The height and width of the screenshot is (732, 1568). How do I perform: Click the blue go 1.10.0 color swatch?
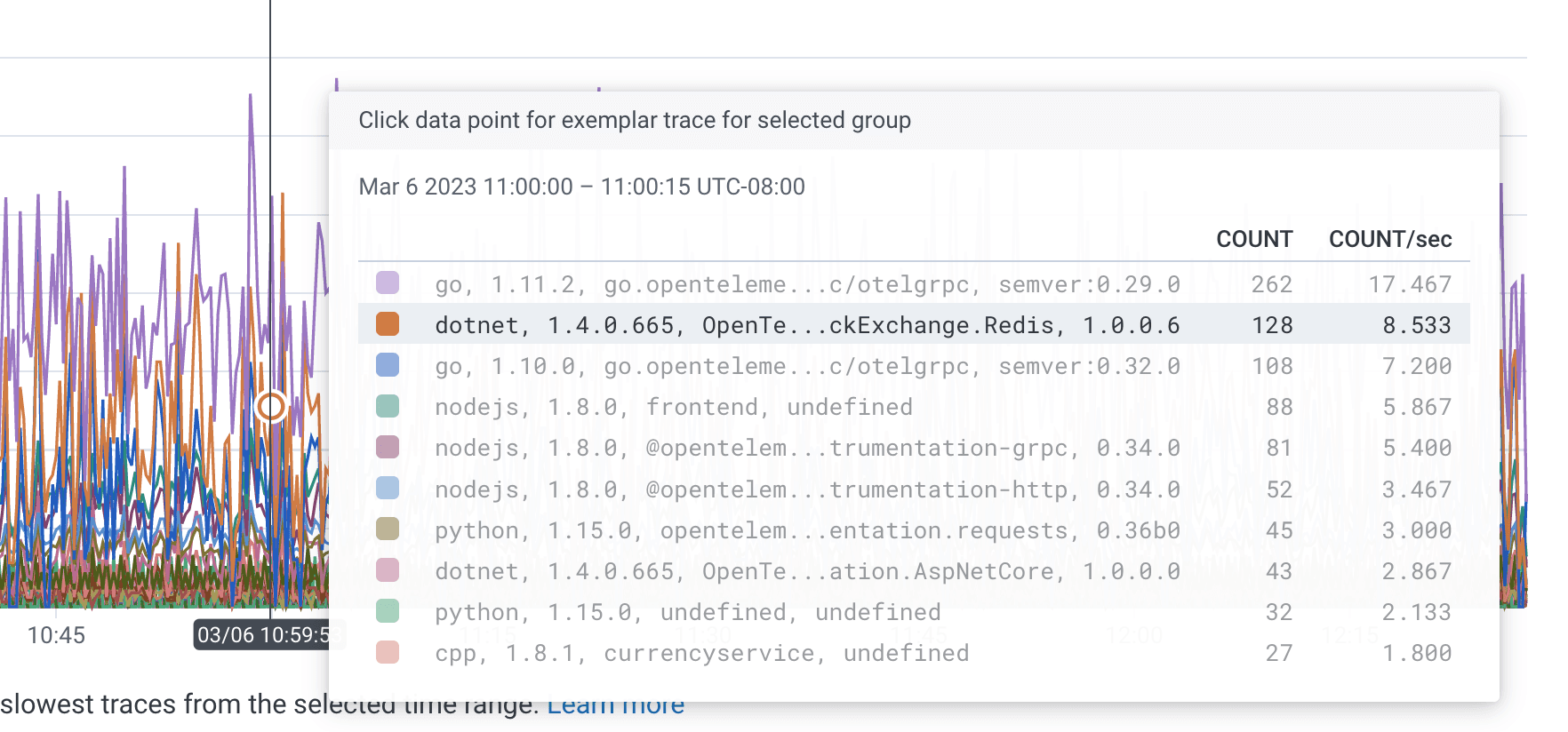point(388,365)
